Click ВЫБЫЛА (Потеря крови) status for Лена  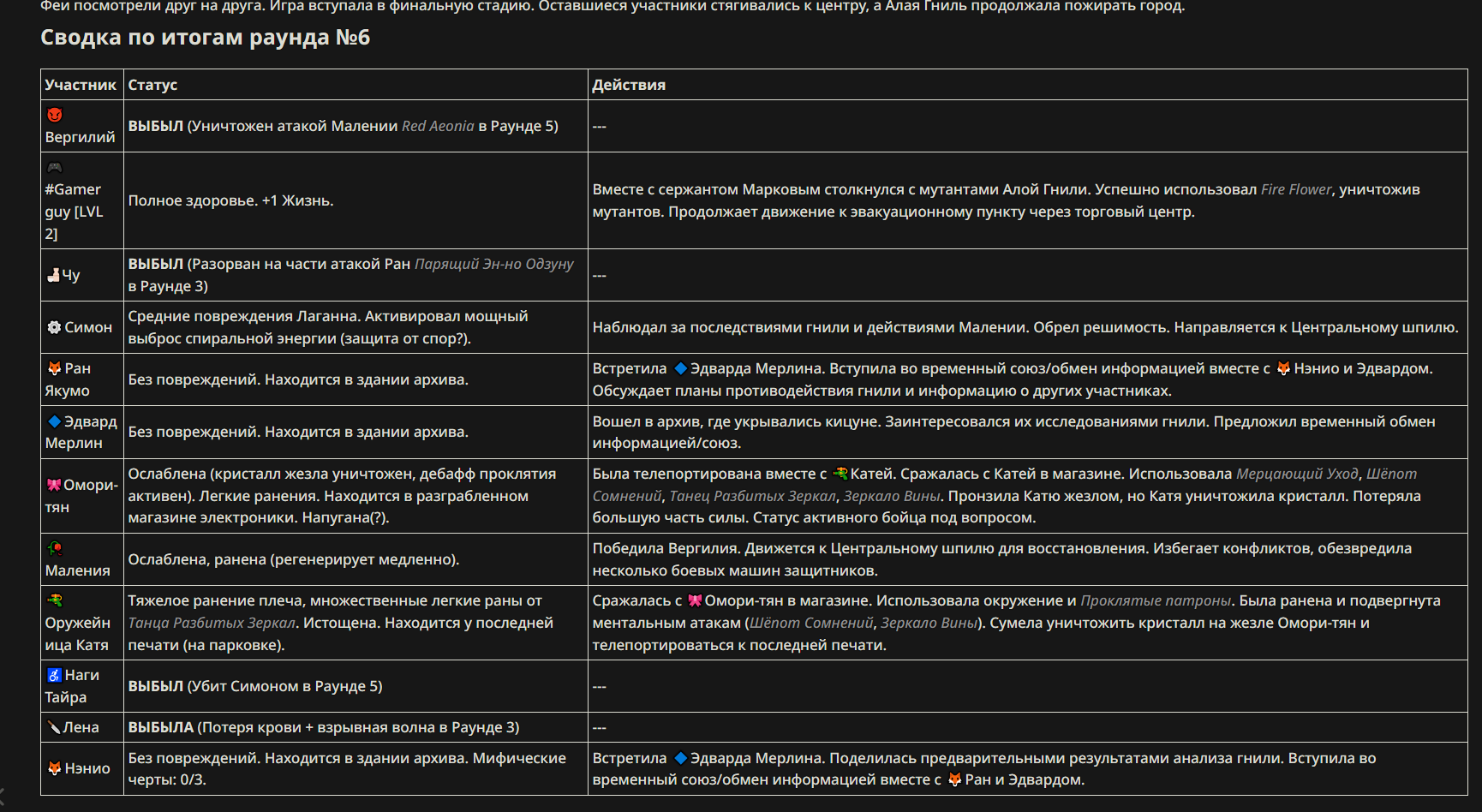point(324,727)
